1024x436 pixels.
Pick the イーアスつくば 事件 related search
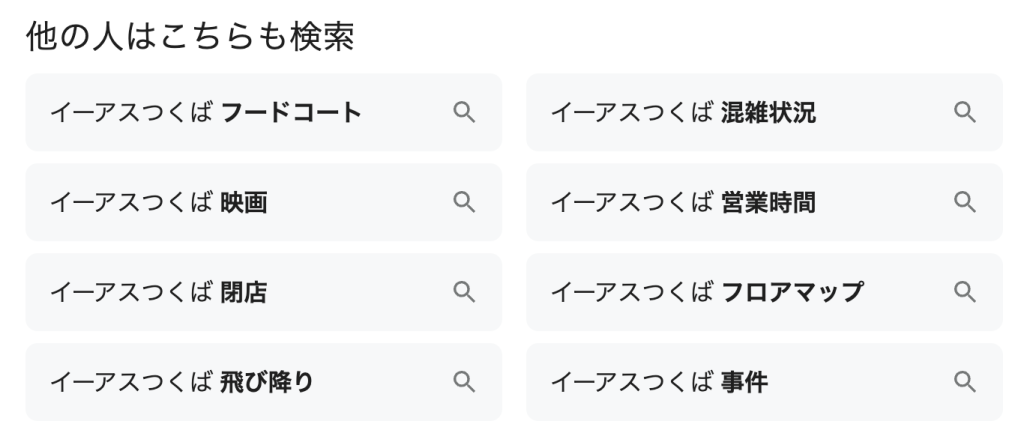click(659, 381)
